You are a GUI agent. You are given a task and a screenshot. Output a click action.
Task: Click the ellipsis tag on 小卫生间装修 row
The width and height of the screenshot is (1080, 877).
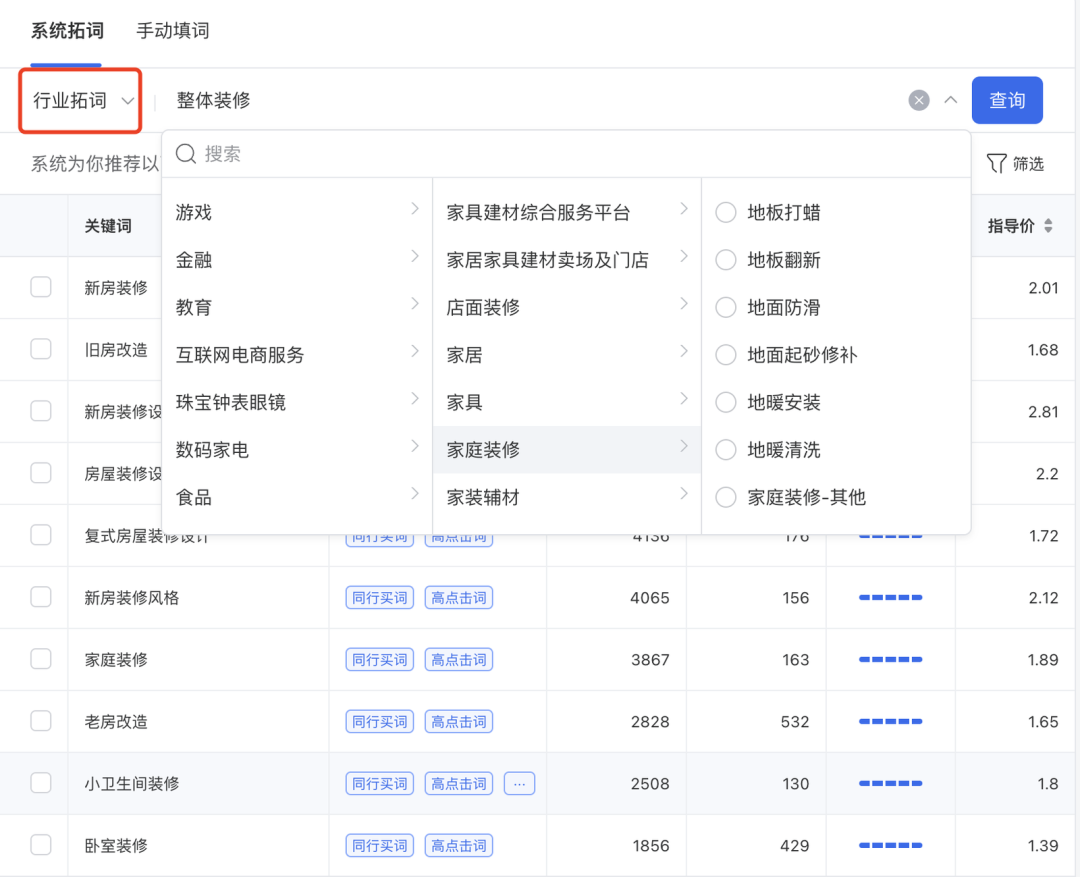519,784
